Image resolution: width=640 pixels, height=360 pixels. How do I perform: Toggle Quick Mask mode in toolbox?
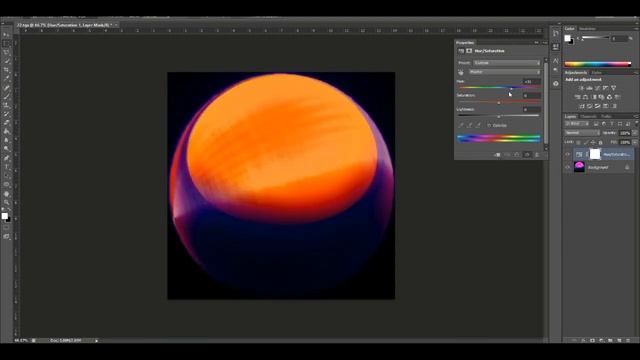[6, 227]
